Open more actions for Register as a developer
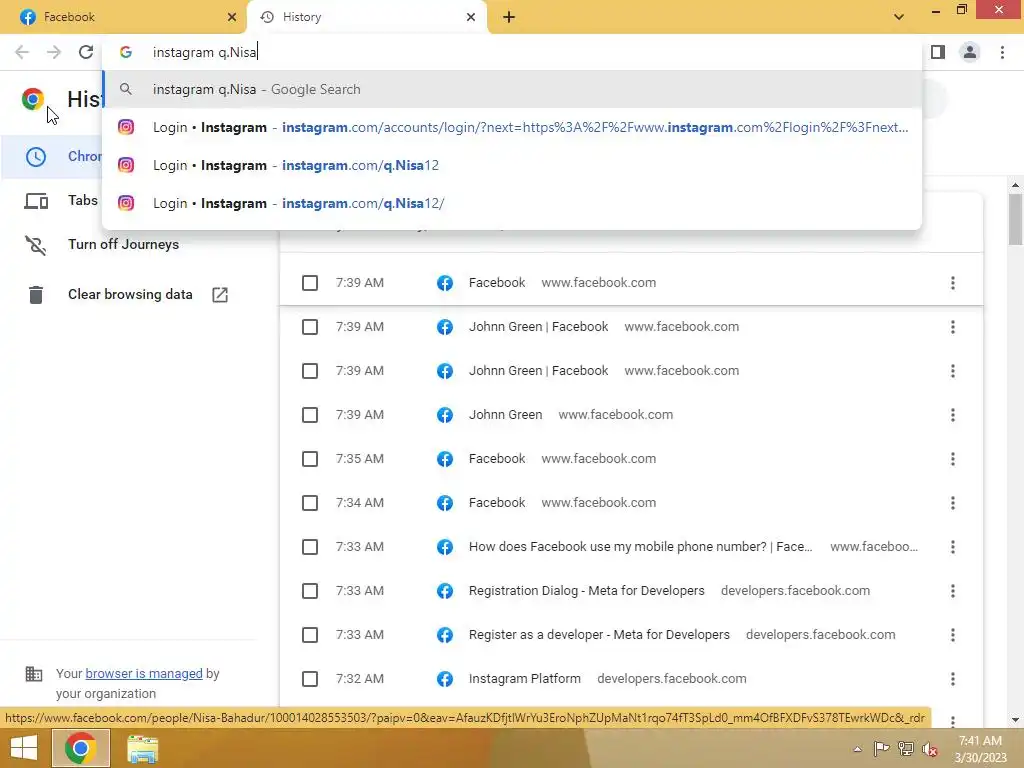Image resolution: width=1024 pixels, height=768 pixels. point(953,635)
